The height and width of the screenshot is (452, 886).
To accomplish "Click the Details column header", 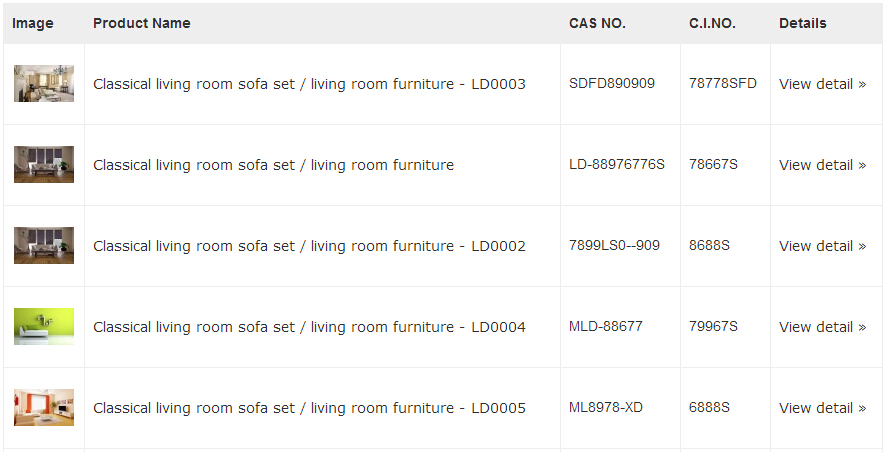I will [x=803, y=23].
